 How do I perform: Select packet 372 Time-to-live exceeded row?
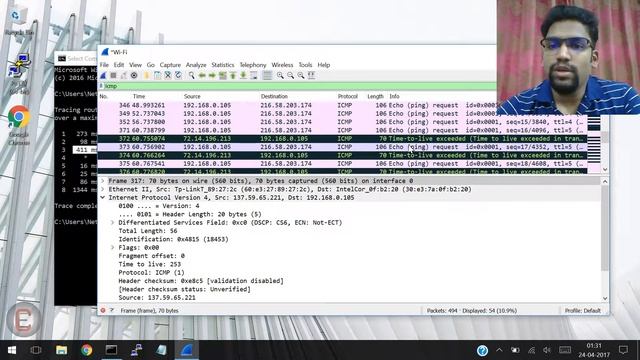click(343, 139)
